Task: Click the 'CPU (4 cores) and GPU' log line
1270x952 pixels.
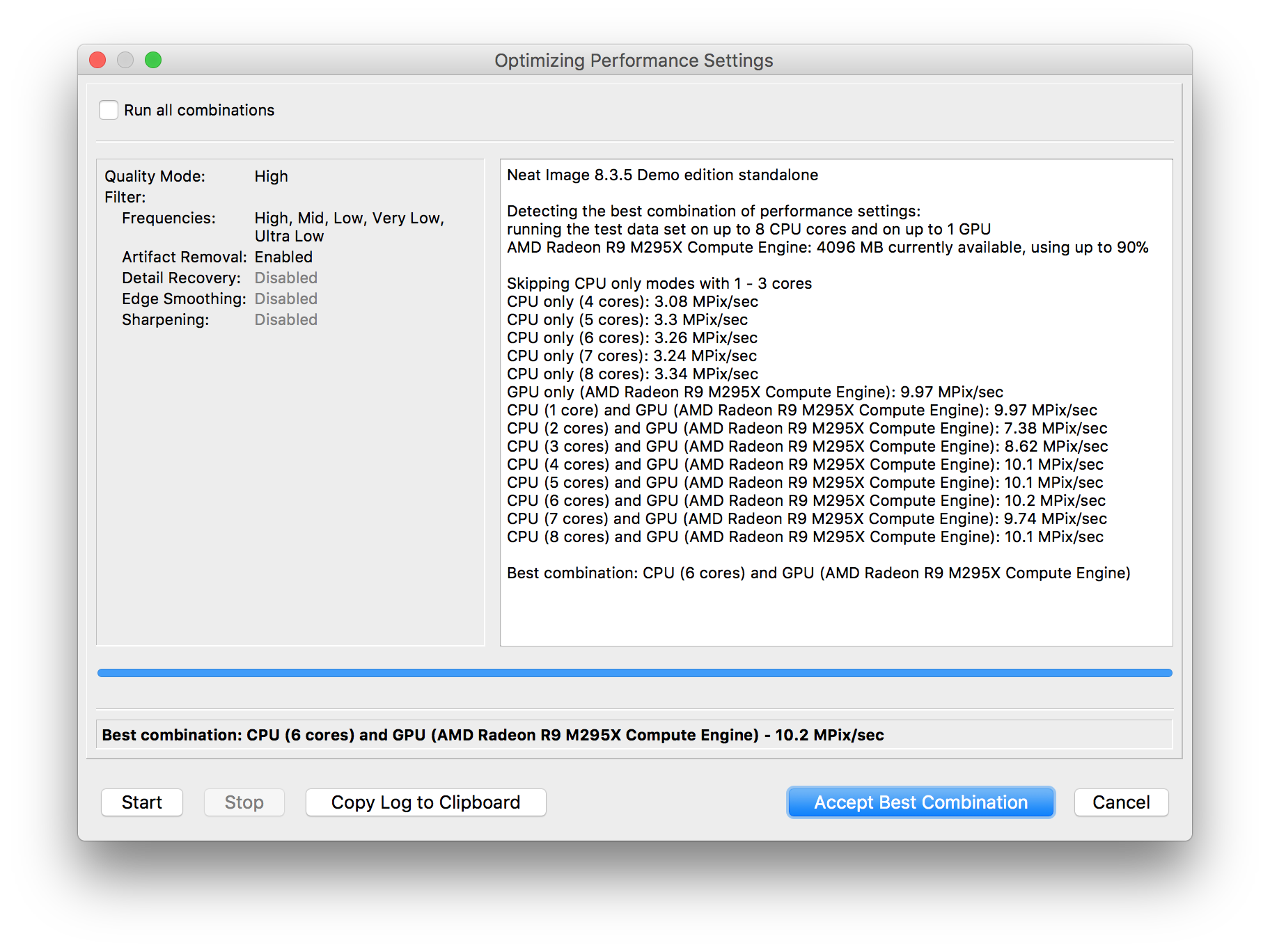Action: coord(805,465)
